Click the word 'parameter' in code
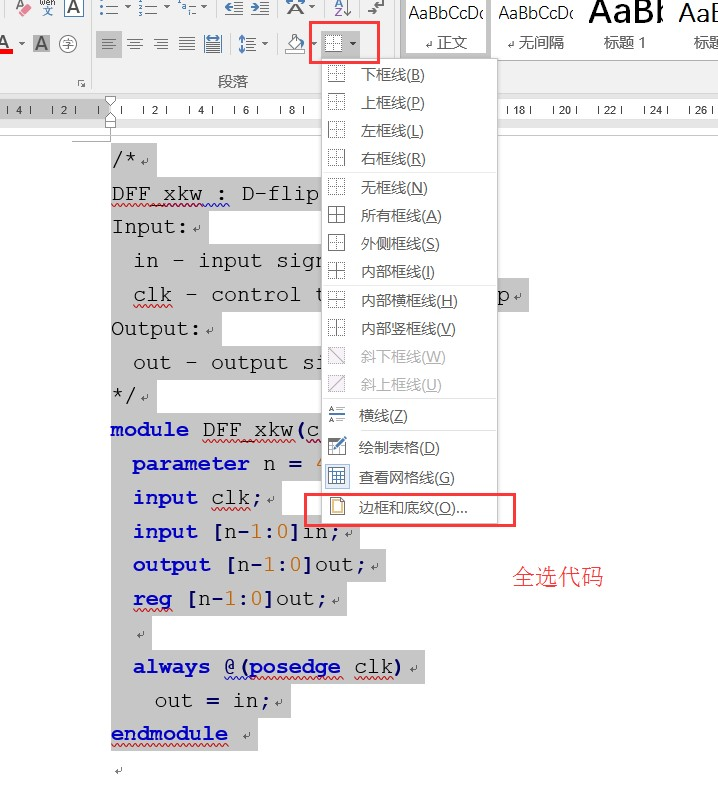Image resolution: width=718 pixels, height=811 pixels. 191,463
